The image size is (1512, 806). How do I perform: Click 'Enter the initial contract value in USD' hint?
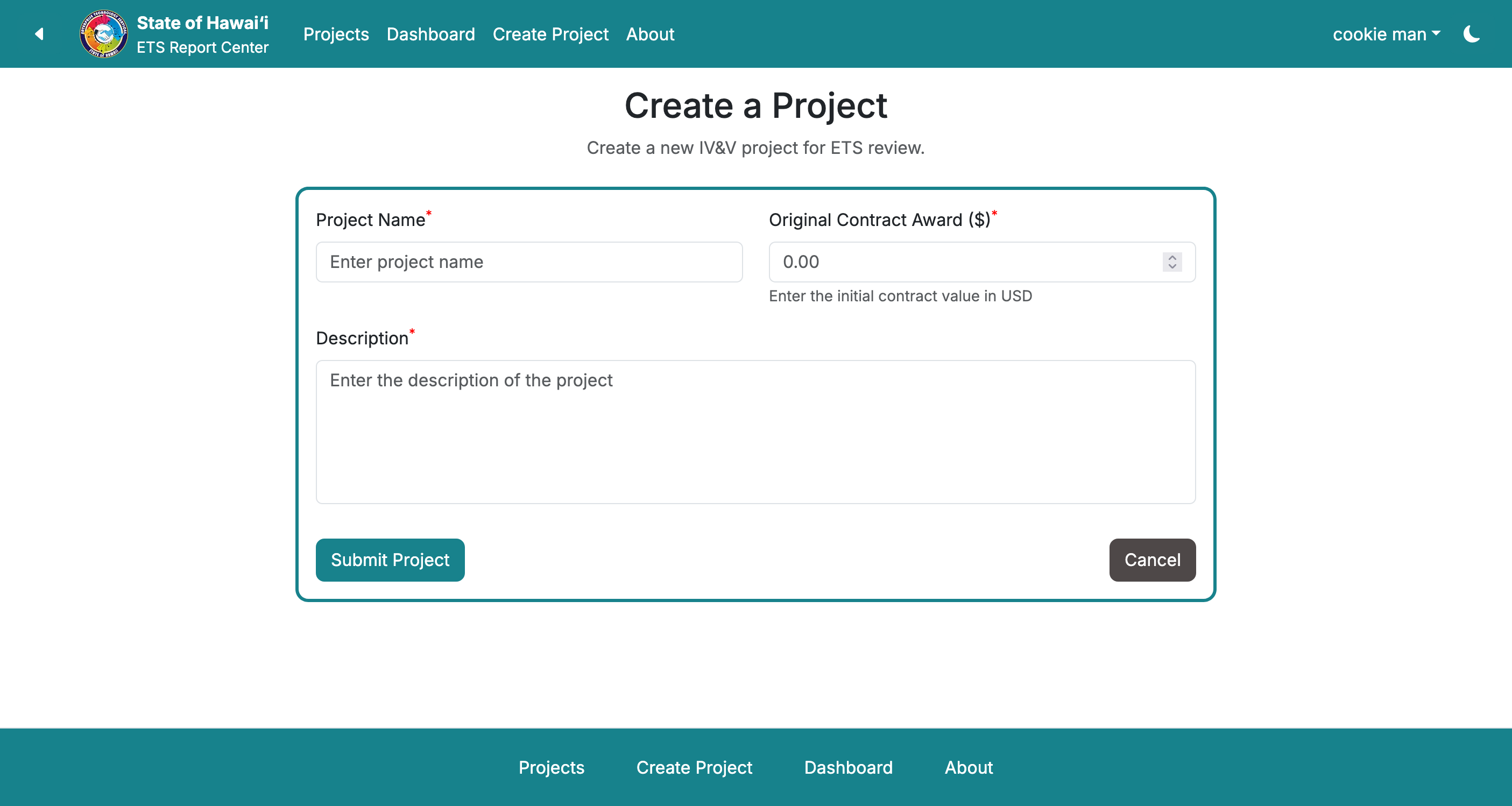[x=900, y=296]
